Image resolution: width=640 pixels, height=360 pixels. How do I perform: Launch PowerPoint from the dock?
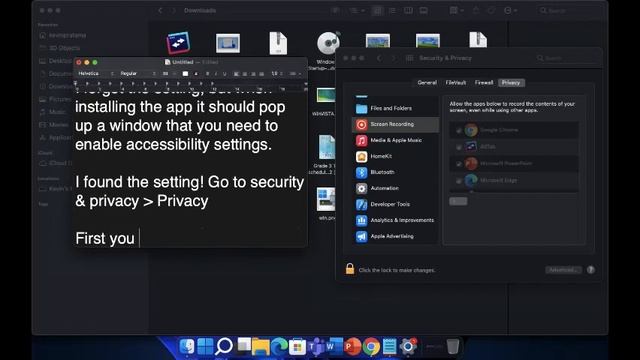point(353,347)
